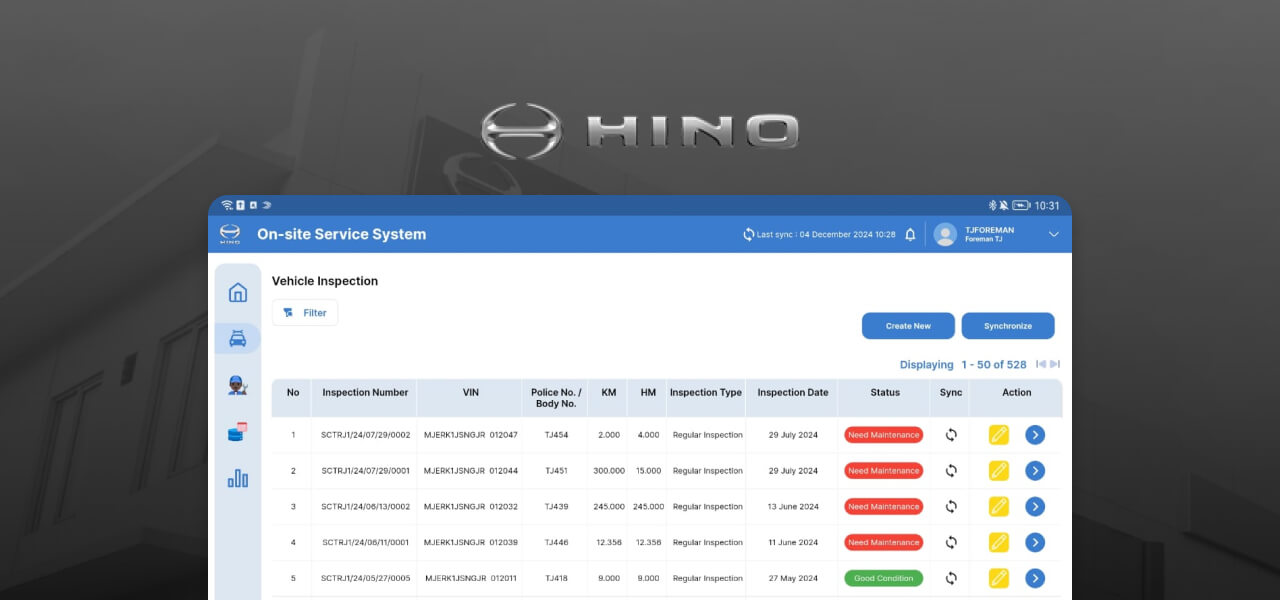This screenshot has width=1280, height=600.
Task: Click the Synchronize button
Action: point(1007,326)
